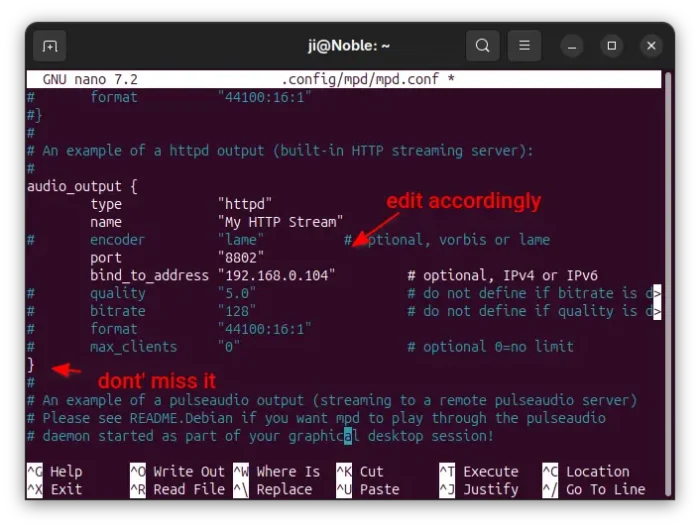
Task: Click the terminal search magnifier icon
Action: [482, 46]
